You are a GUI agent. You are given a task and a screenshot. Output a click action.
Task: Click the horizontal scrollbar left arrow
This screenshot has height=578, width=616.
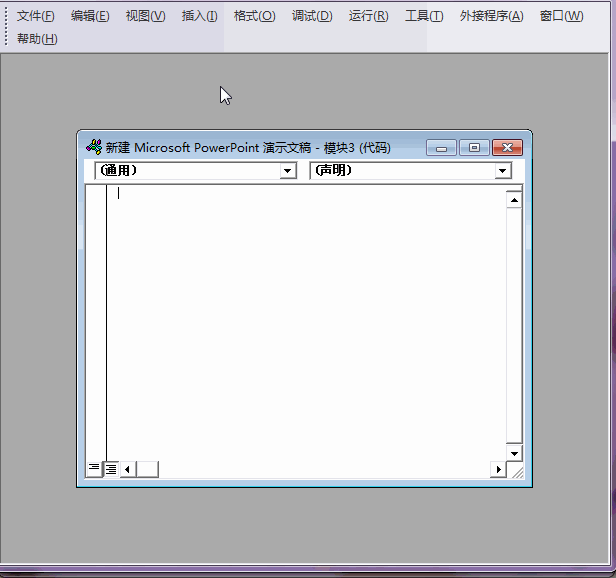(x=127, y=469)
